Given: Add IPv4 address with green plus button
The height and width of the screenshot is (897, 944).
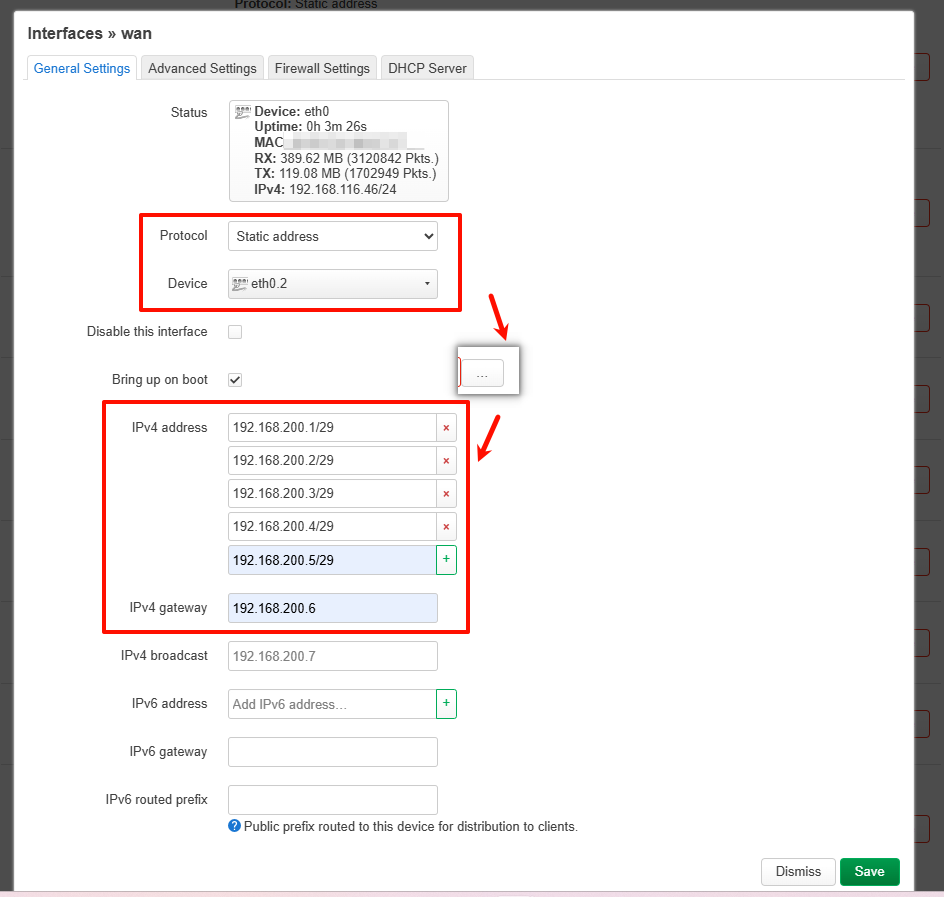Looking at the screenshot, I should 446,560.
